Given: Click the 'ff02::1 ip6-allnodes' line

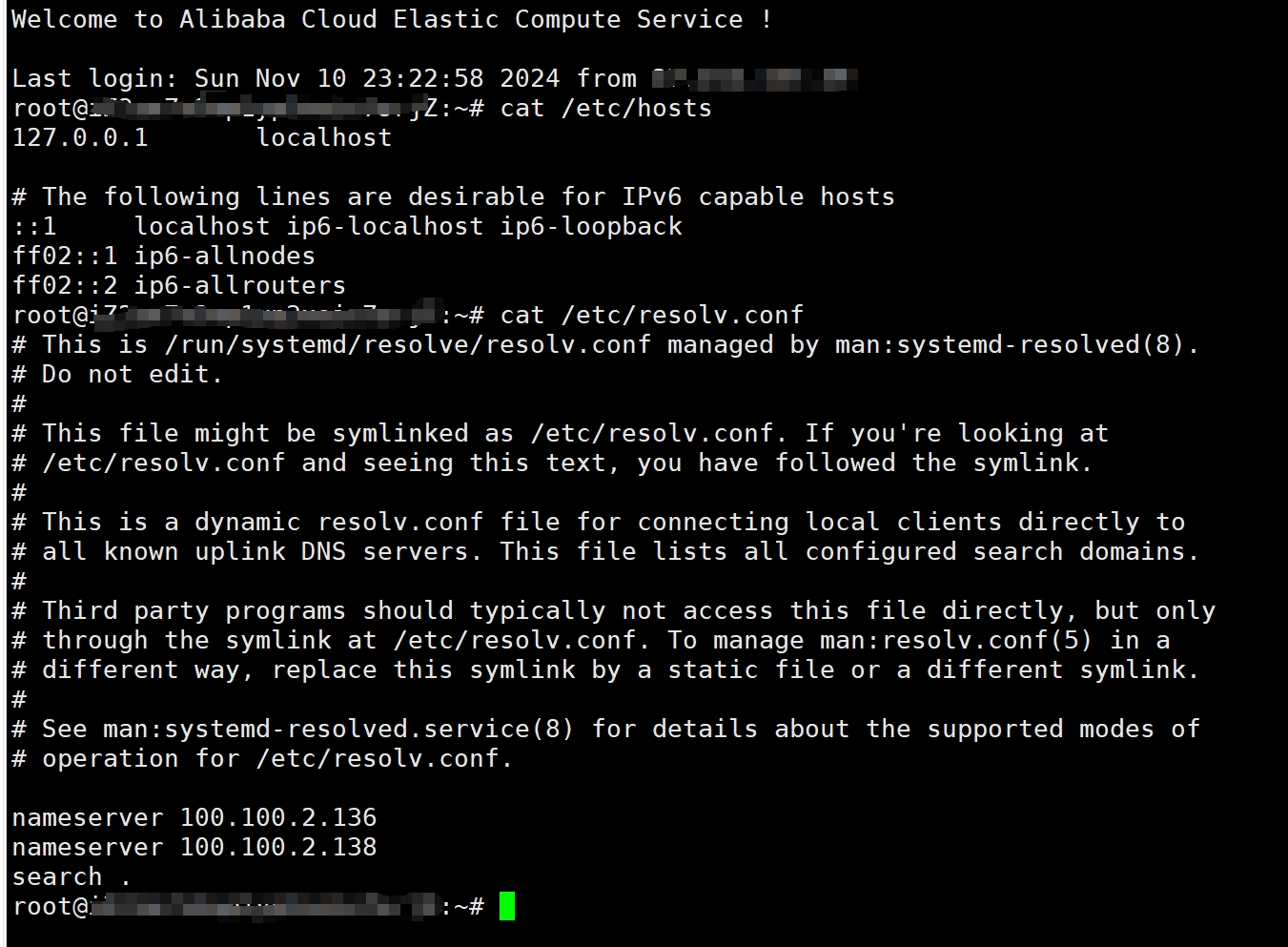Looking at the screenshot, I should [x=164, y=256].
